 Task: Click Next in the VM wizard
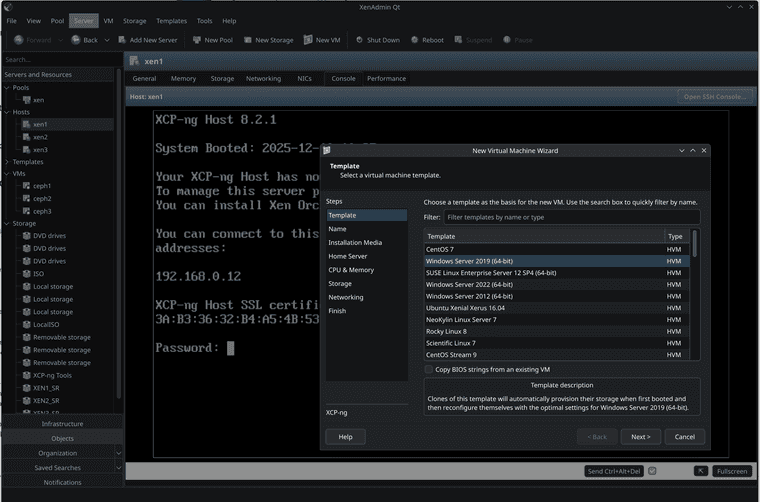(640, 437)
